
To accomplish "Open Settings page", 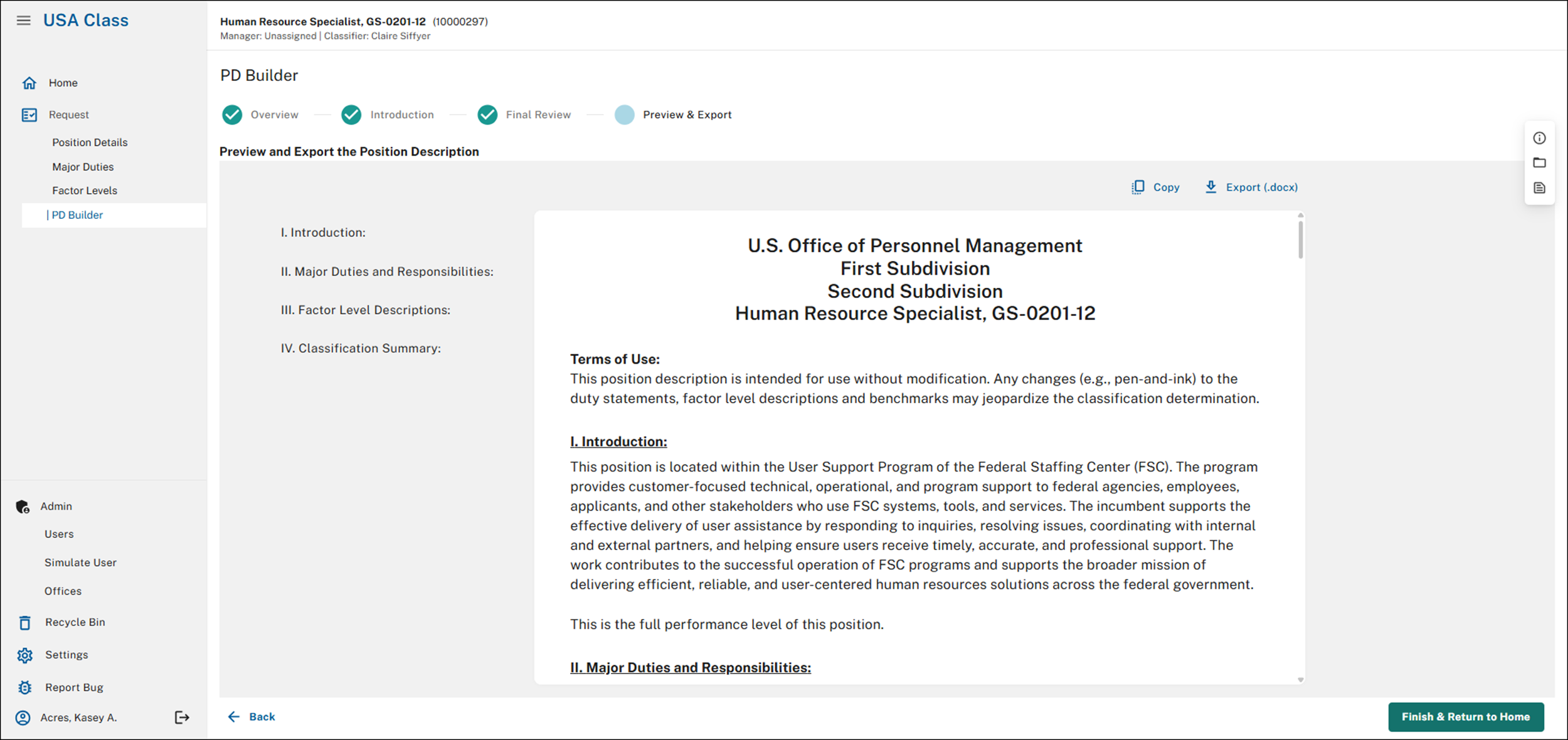I will (66, 655).
